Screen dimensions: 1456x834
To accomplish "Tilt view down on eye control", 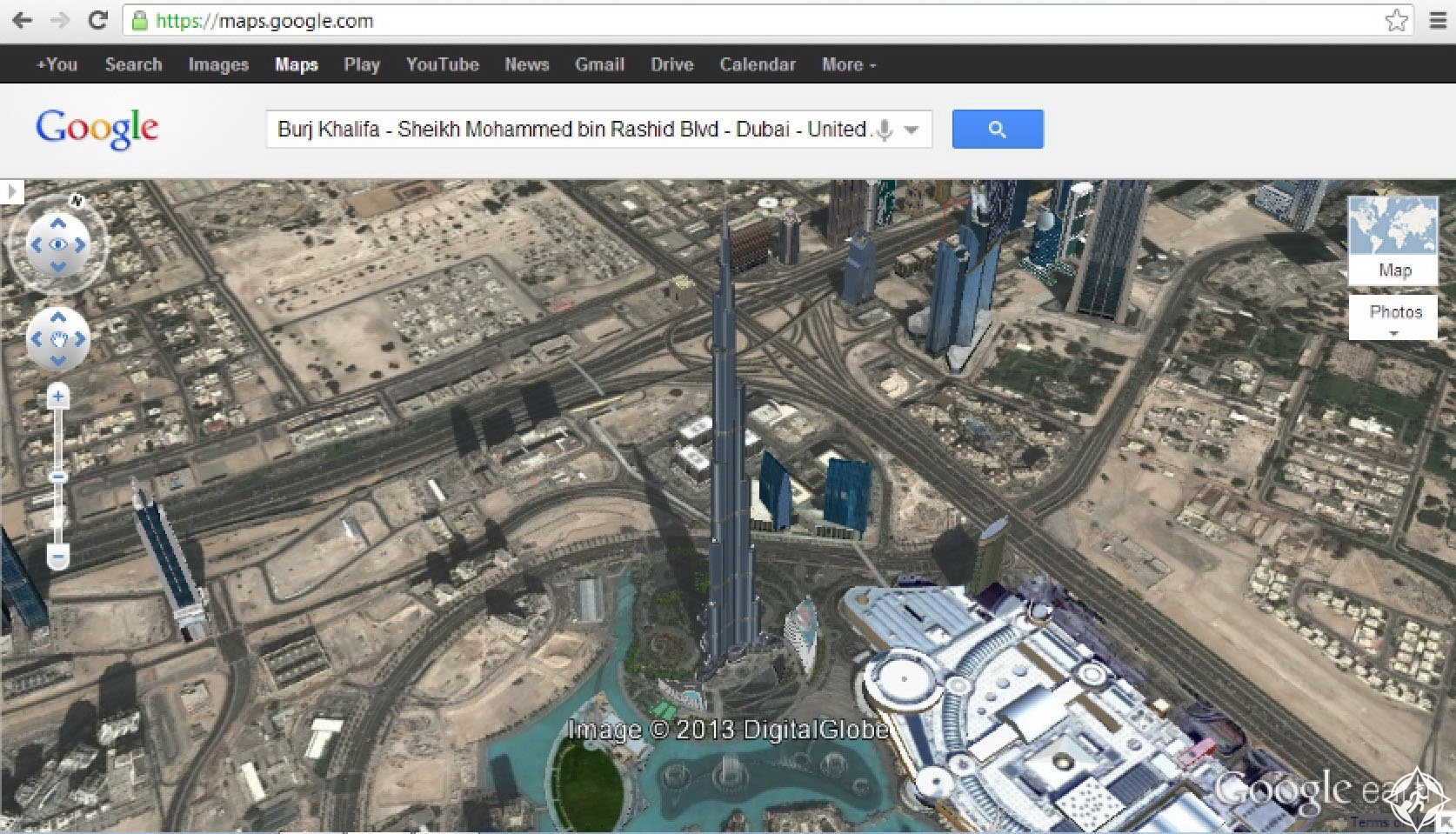I will 58,267.
